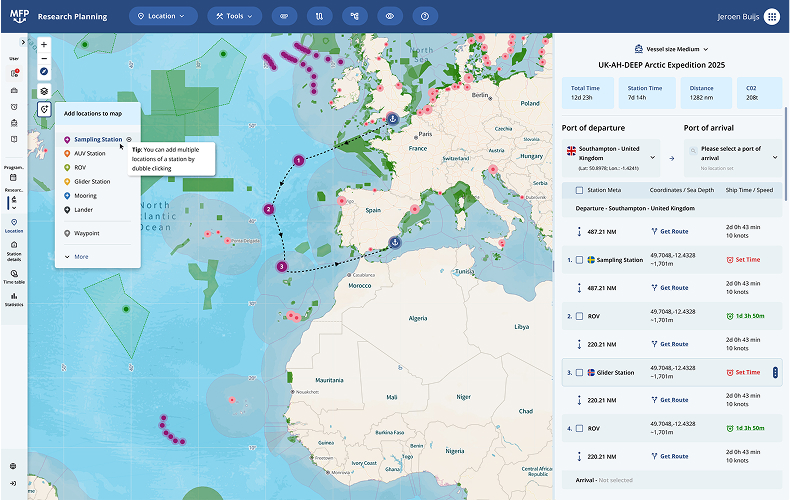This screenshot has height=500, width=790.
Task: Open the Location dropdown in the header
Action: coord(161,16)
